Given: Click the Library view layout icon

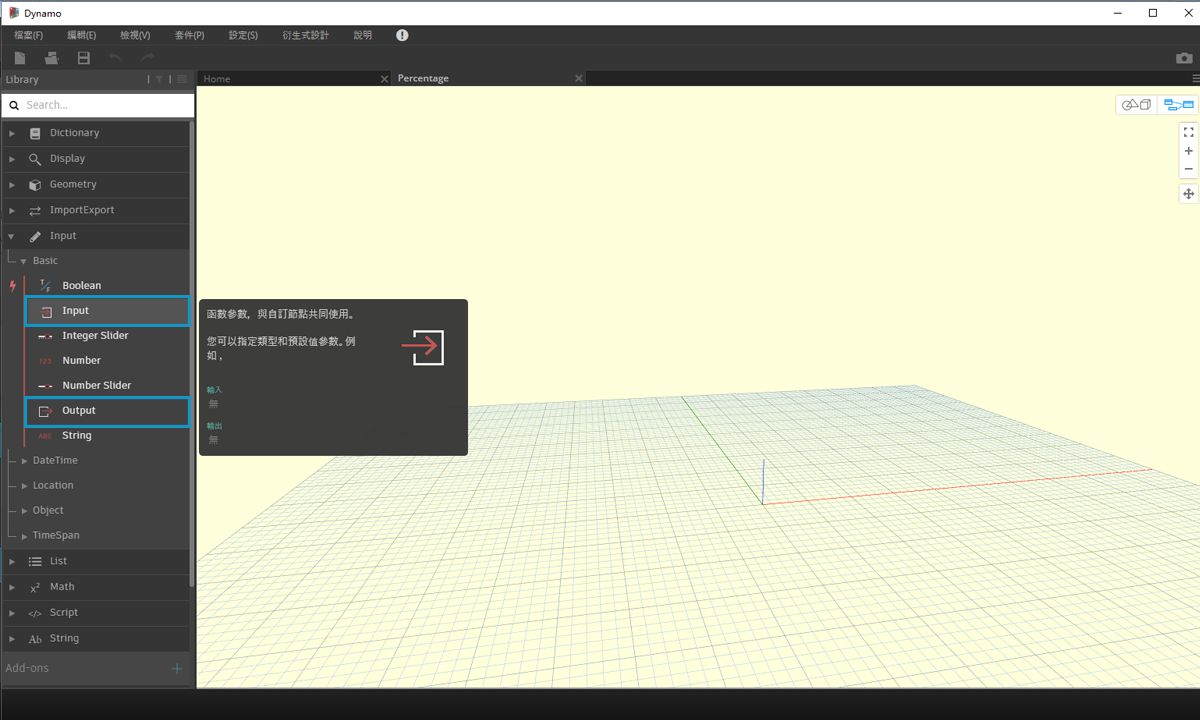Looking at the screenshot, I should coord(181,79).
